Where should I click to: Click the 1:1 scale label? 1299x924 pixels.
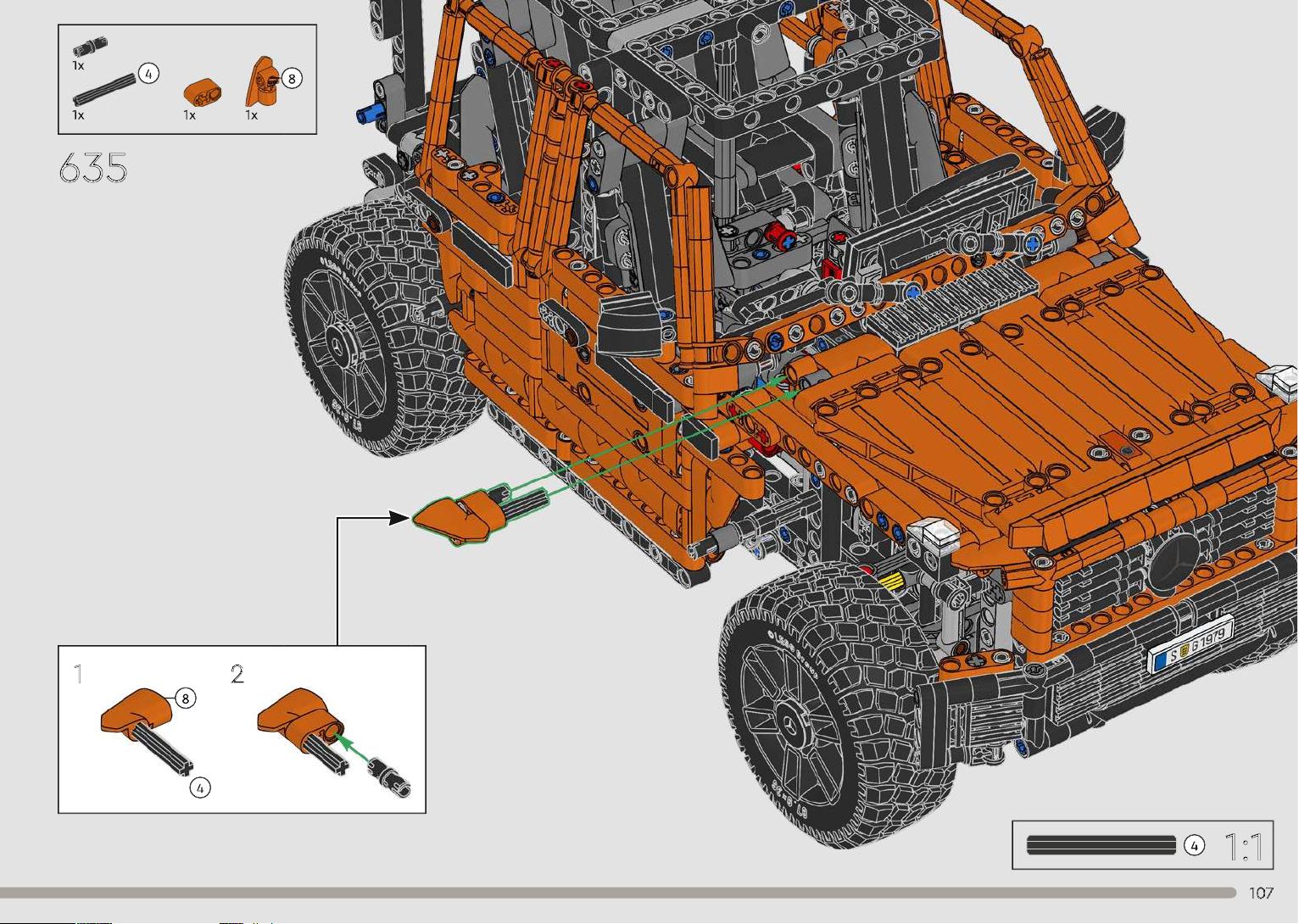pos(1244,846)
